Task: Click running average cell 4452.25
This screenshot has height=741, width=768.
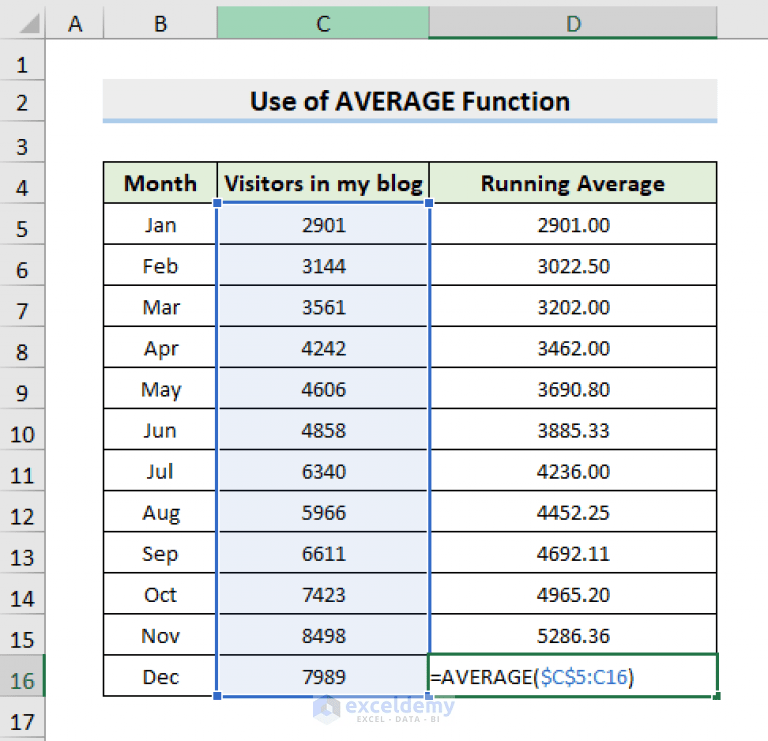Action: click(x=573, y=512)
